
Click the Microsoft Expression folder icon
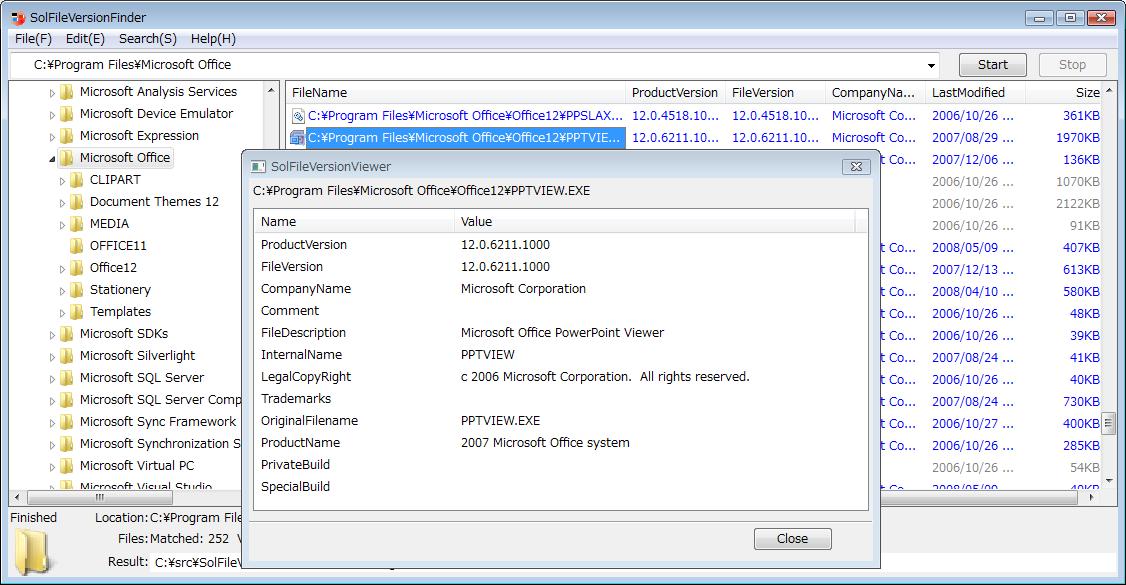(x=67, y=136)
